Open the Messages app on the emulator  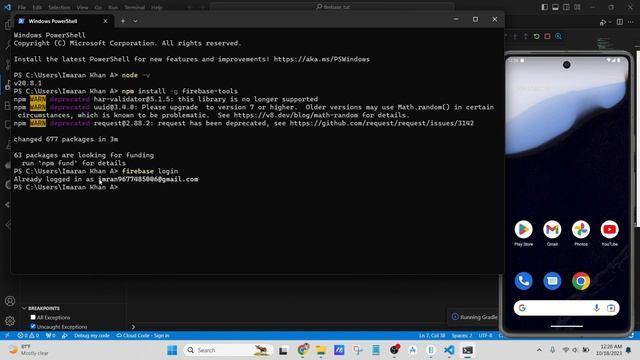click(x=552, y=281)
